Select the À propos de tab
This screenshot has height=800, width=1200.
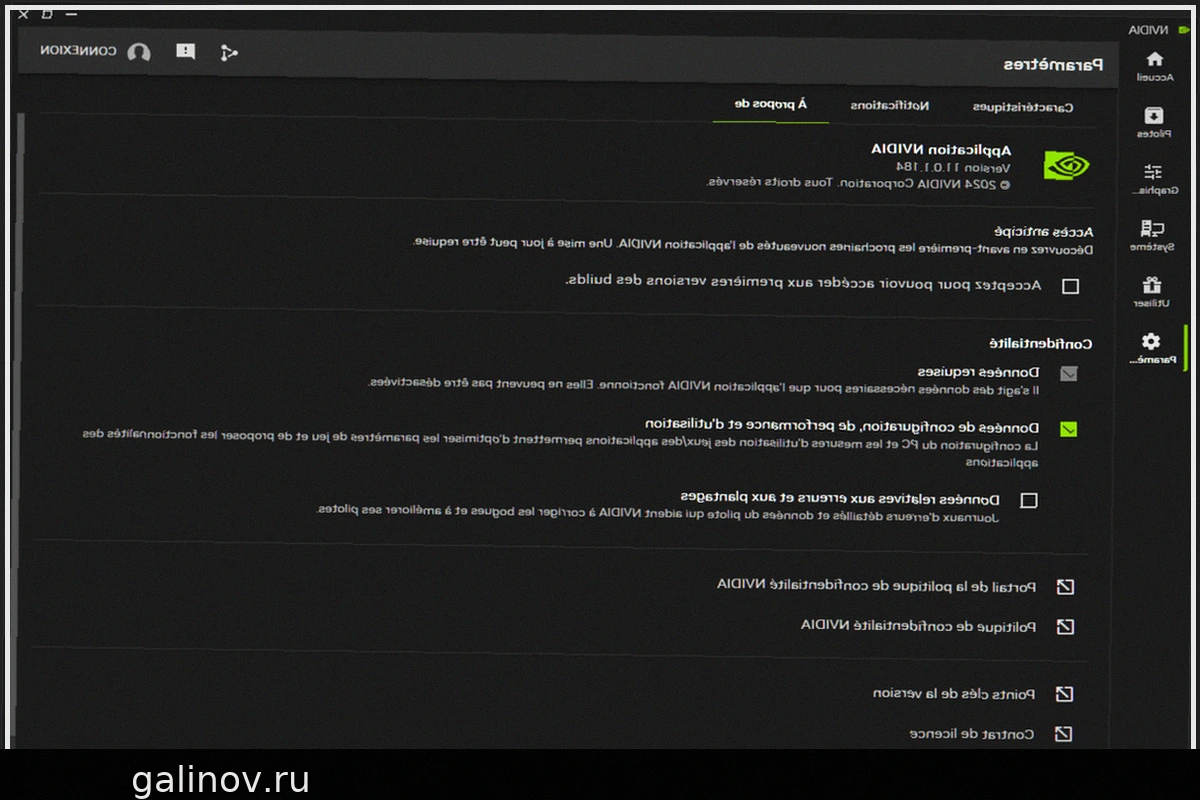(x=771, y=104)
